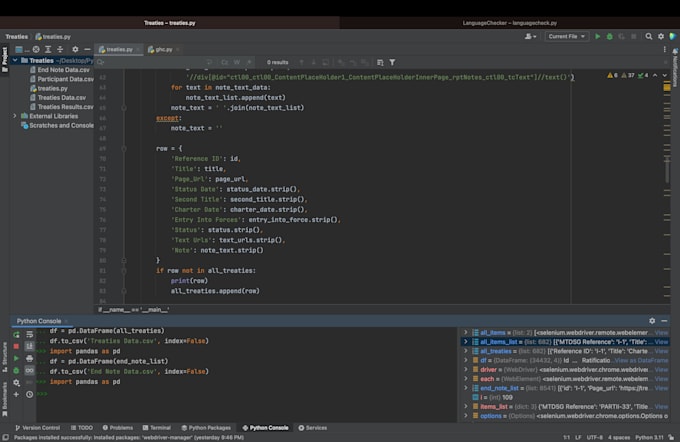Toggle match case in find bar
Image resolution: width=680 pixels, height=442 pixels.
(224, 62)
